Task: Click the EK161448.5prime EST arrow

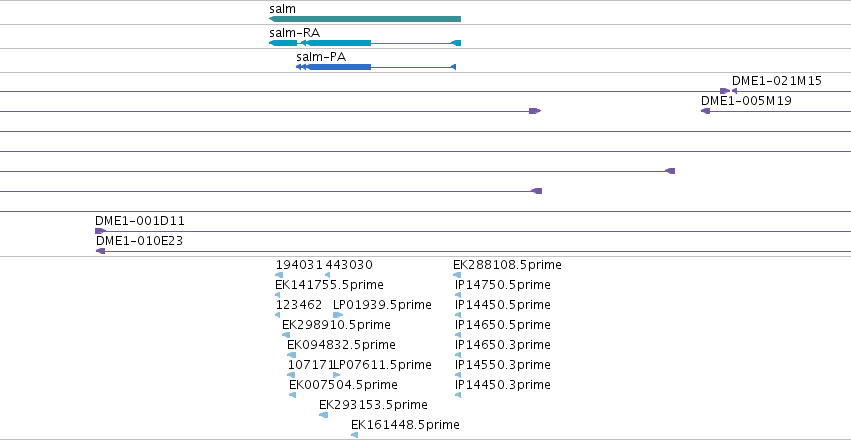Action: coord(354,435)
